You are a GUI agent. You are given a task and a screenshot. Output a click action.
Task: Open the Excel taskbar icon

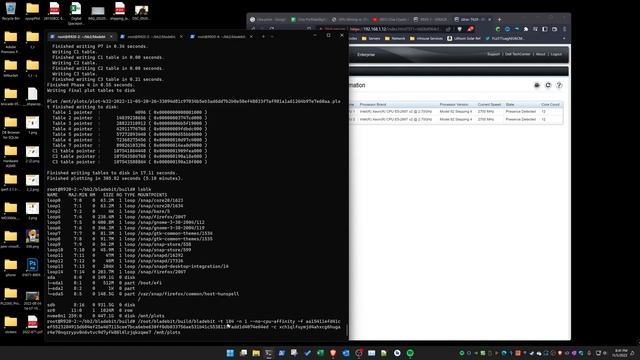tap(320, 353)
